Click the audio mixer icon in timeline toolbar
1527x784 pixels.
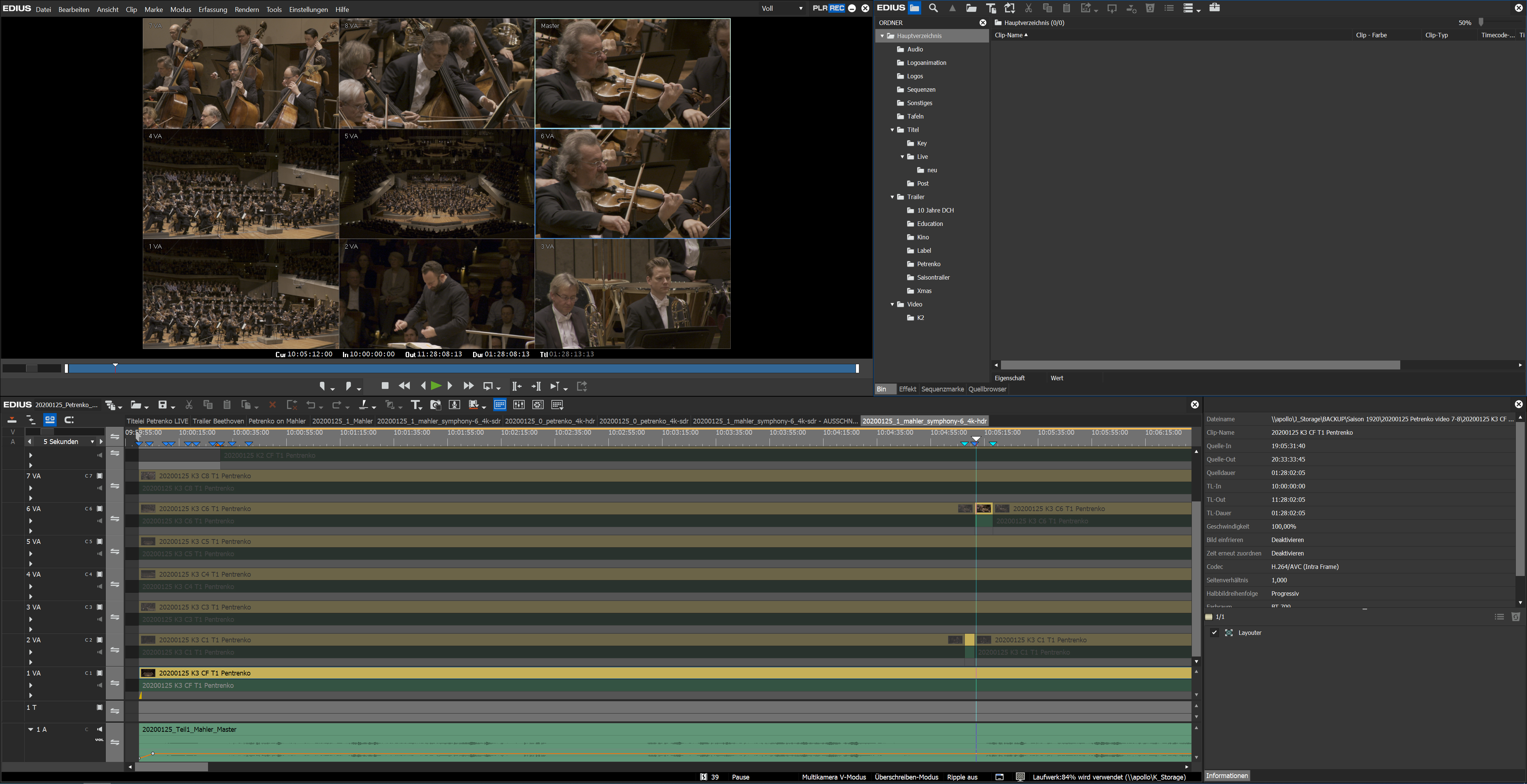click(519, 405)
